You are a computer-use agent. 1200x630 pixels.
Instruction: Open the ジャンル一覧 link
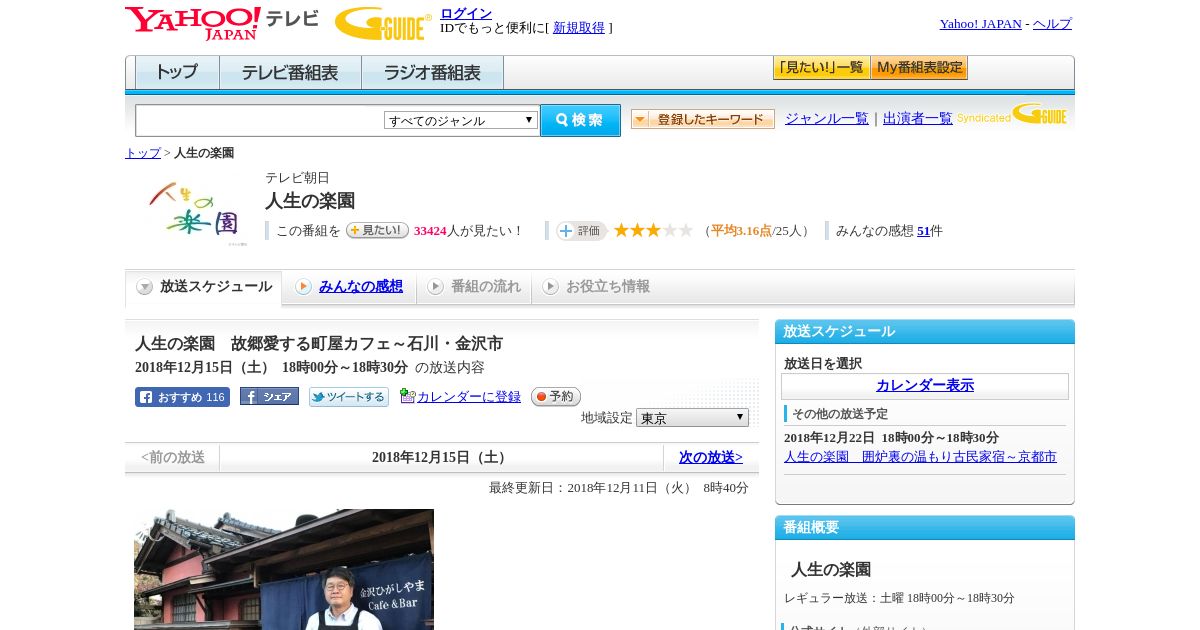point(827,119)
